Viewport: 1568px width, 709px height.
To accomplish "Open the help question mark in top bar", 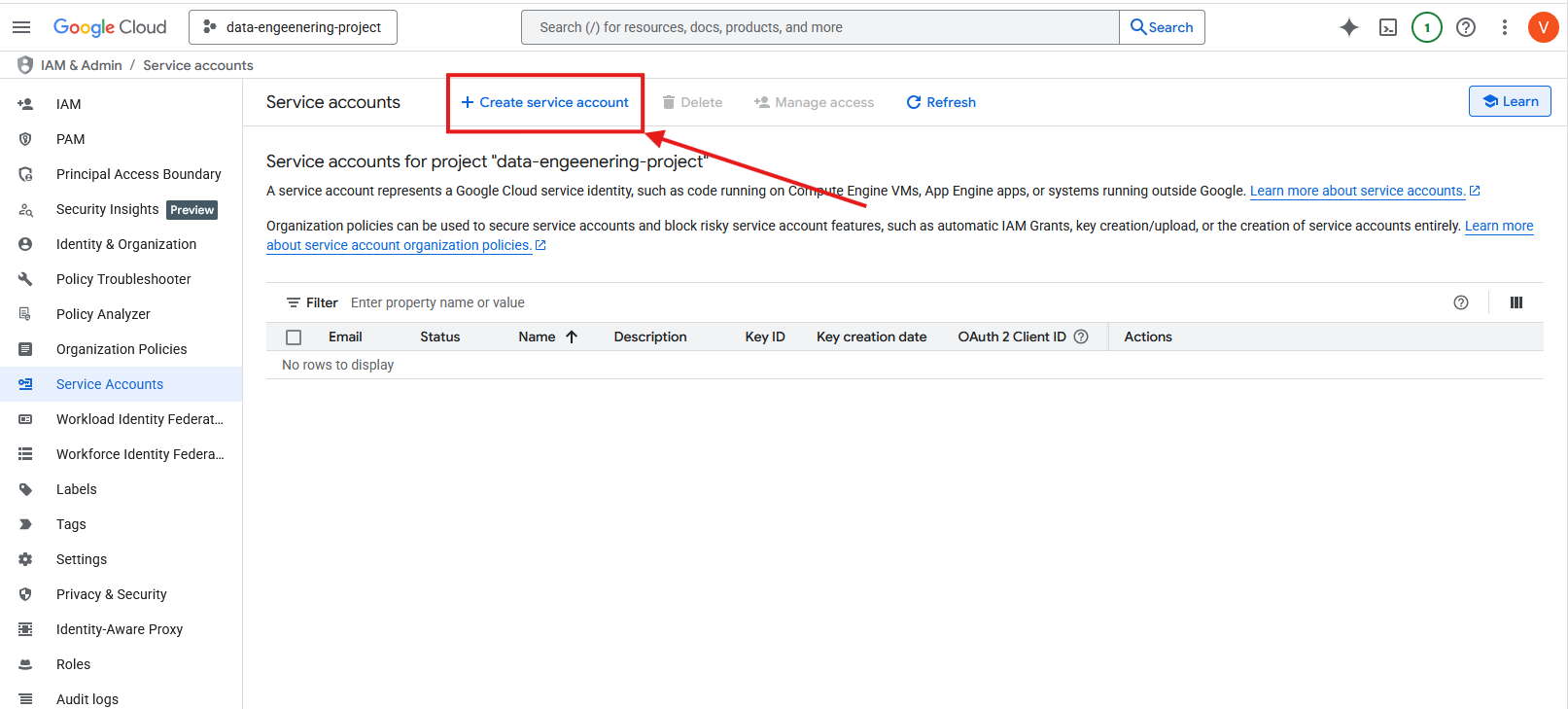I will pyautogui.click(x=1465, y=27).
